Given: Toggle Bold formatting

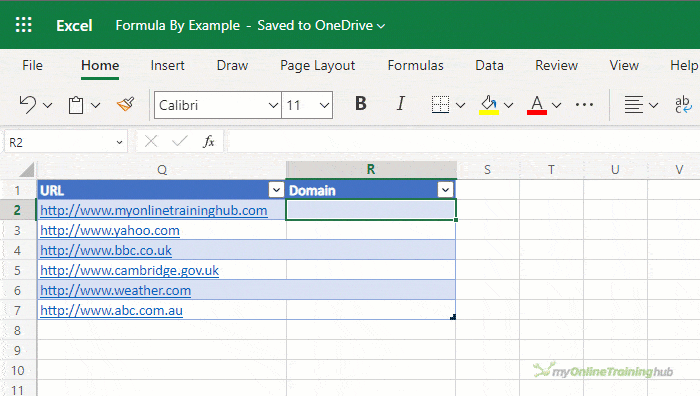Looking at the screenshot, I should 361,104.
